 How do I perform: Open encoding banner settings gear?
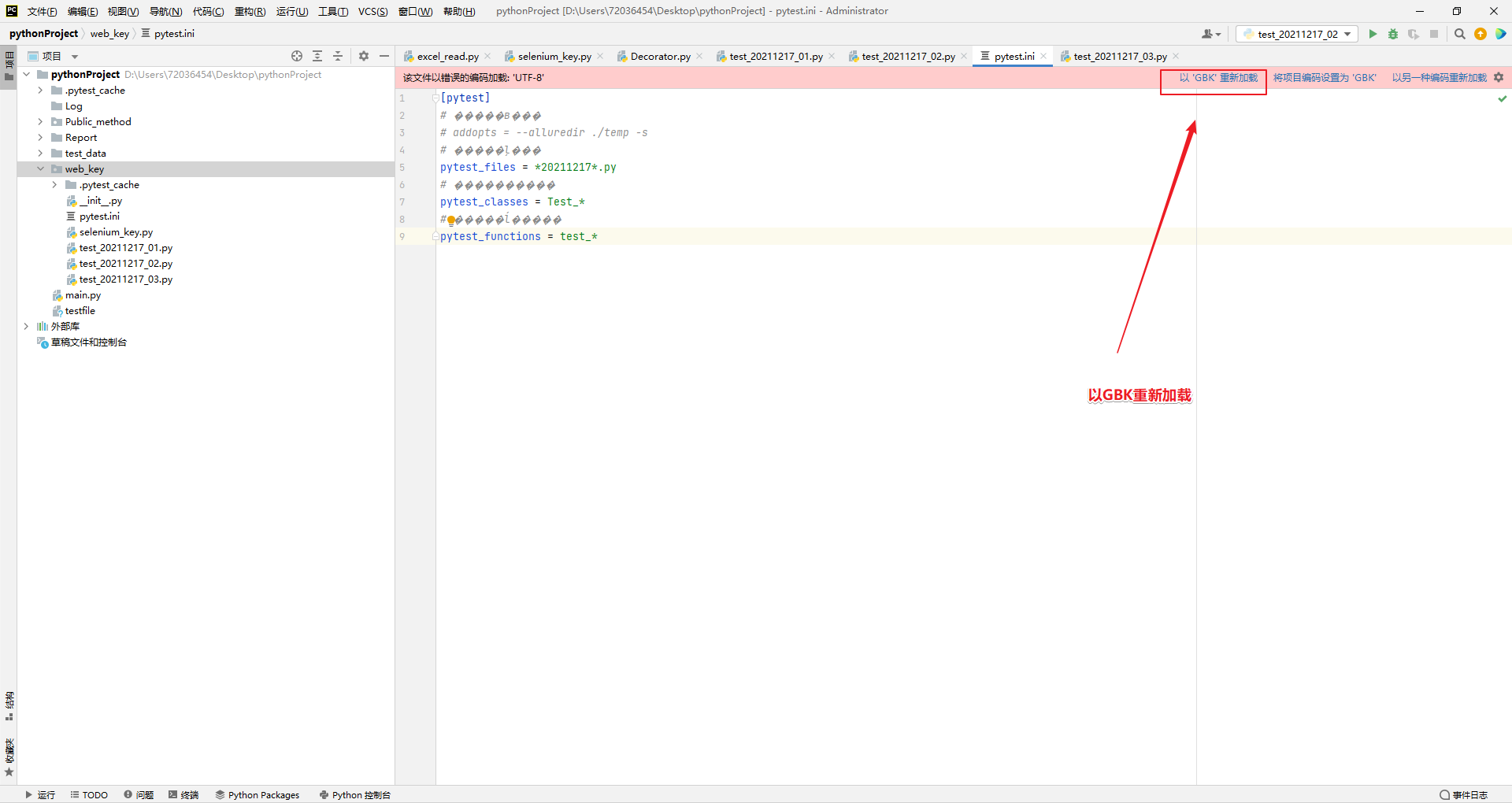point(1499,77)
